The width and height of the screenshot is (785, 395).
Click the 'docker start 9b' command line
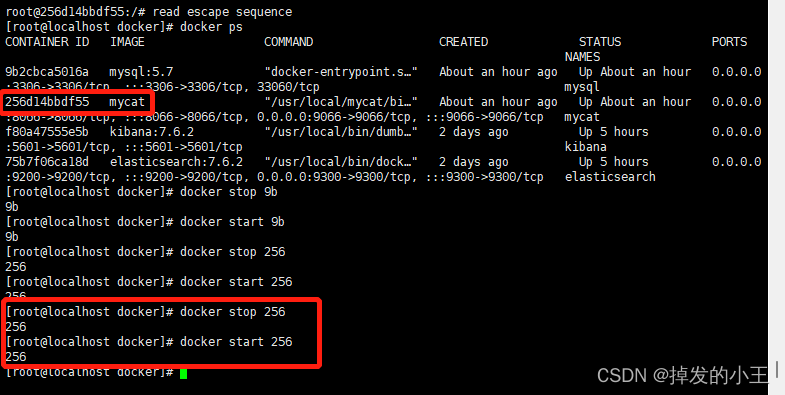[145, 222]
